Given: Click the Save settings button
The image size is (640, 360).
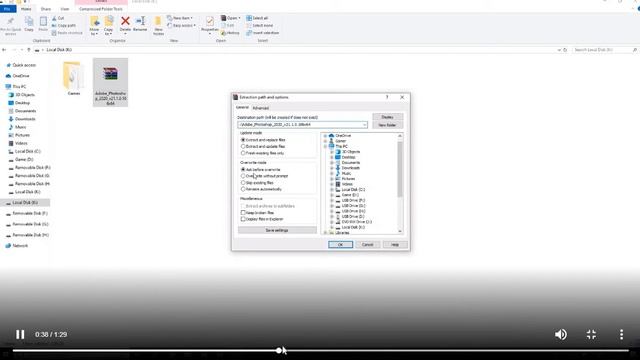Looking at the screenshot, I should 277,230.
